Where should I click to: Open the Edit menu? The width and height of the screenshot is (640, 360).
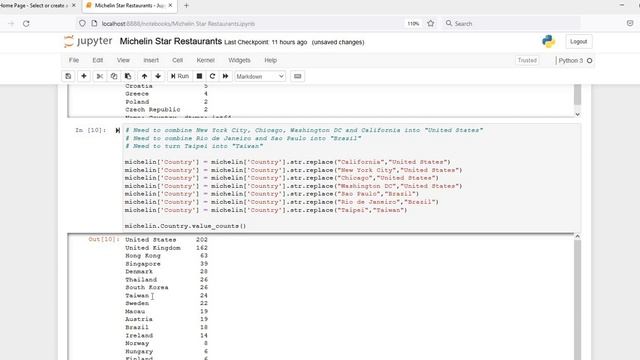(98, 60)
